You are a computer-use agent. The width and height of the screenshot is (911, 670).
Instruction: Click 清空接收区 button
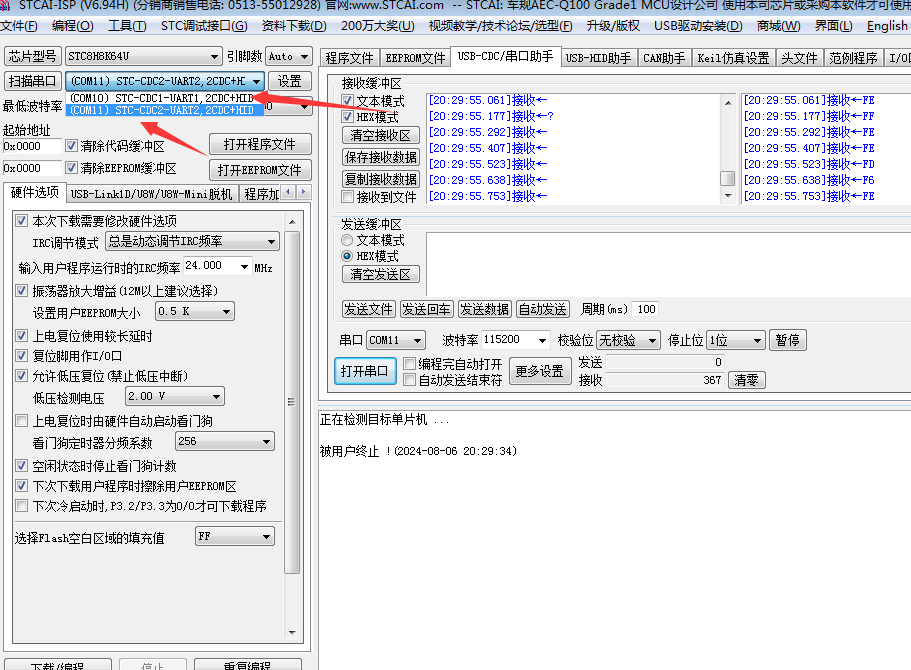click(381, 135)
